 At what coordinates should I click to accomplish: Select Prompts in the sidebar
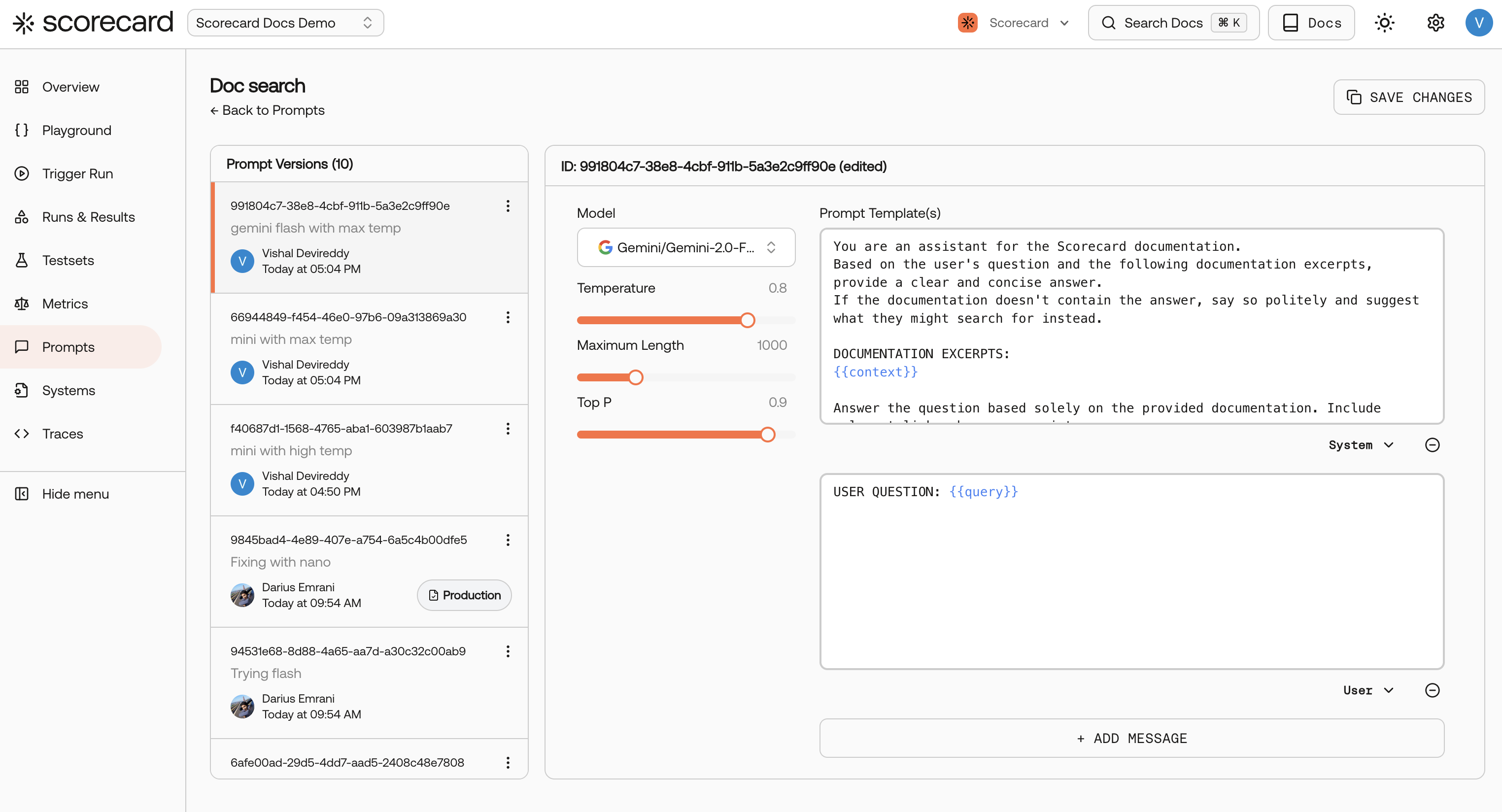coord(81,347)
